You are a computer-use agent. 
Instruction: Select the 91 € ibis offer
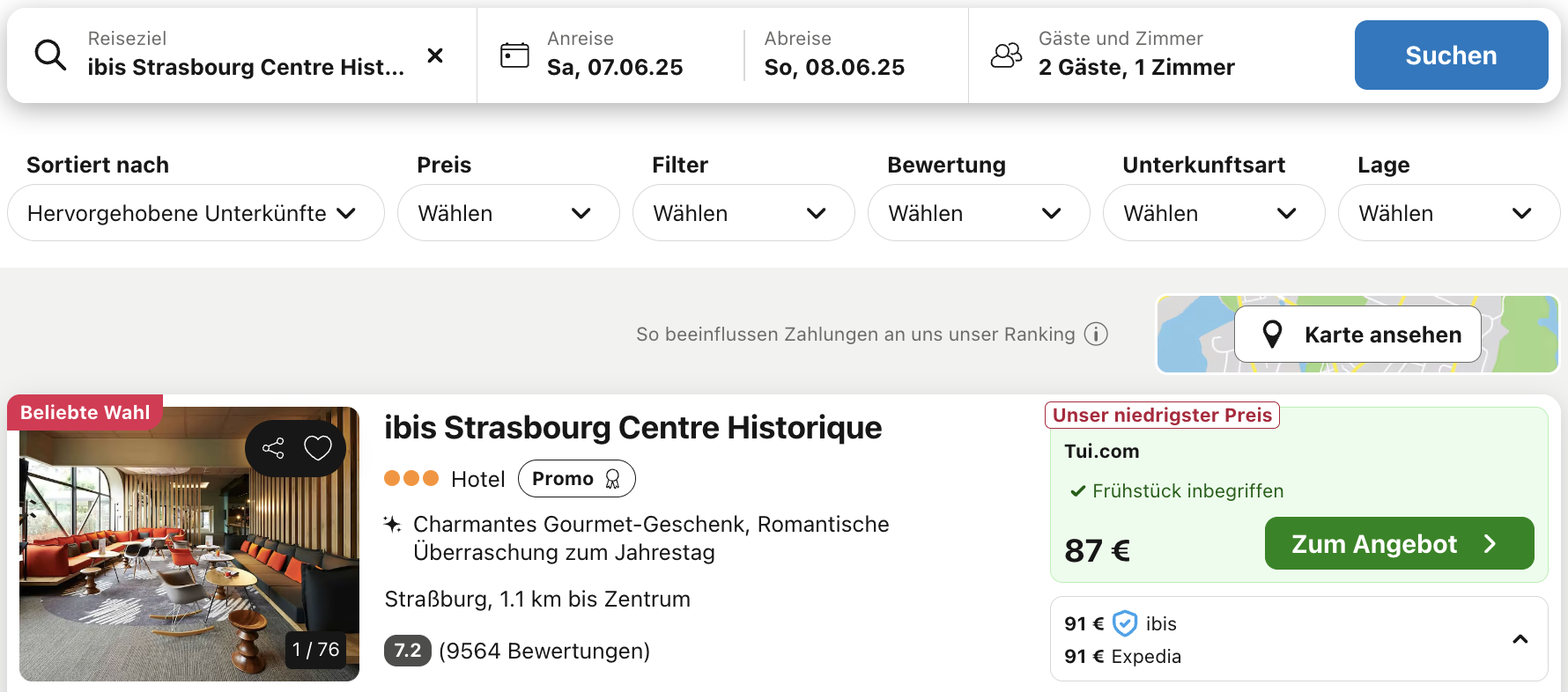[1121, 623]
